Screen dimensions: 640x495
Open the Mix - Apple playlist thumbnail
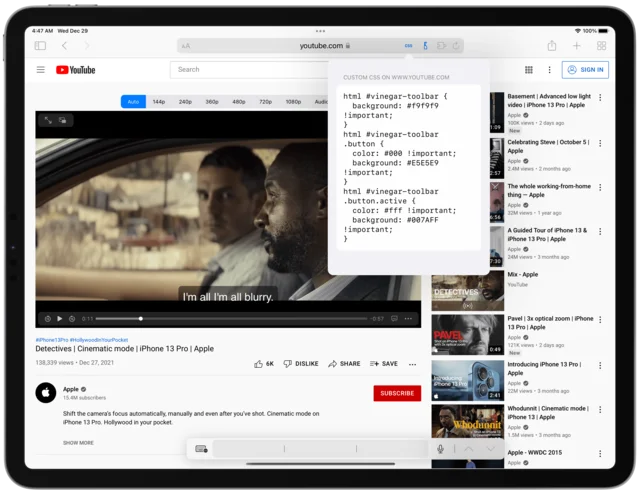(468, 293)
